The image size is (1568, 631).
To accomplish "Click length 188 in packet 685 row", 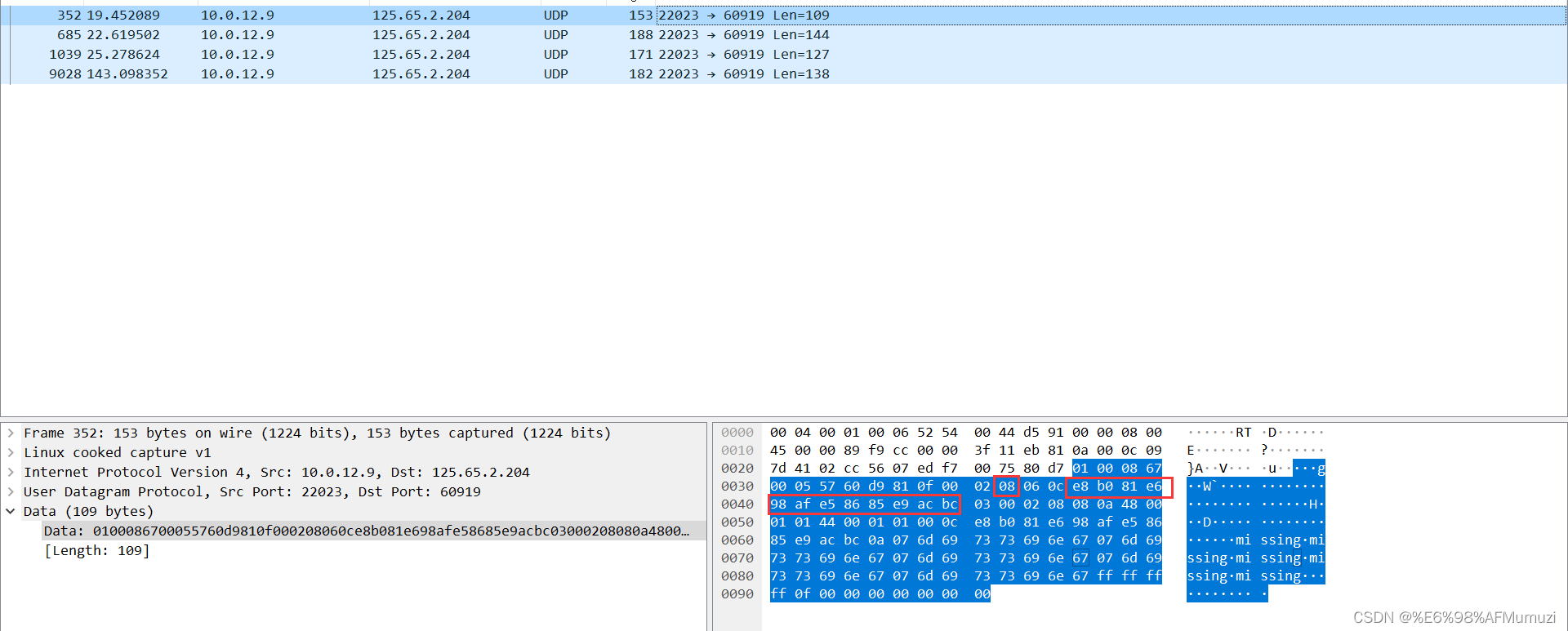I will (641, 35).
